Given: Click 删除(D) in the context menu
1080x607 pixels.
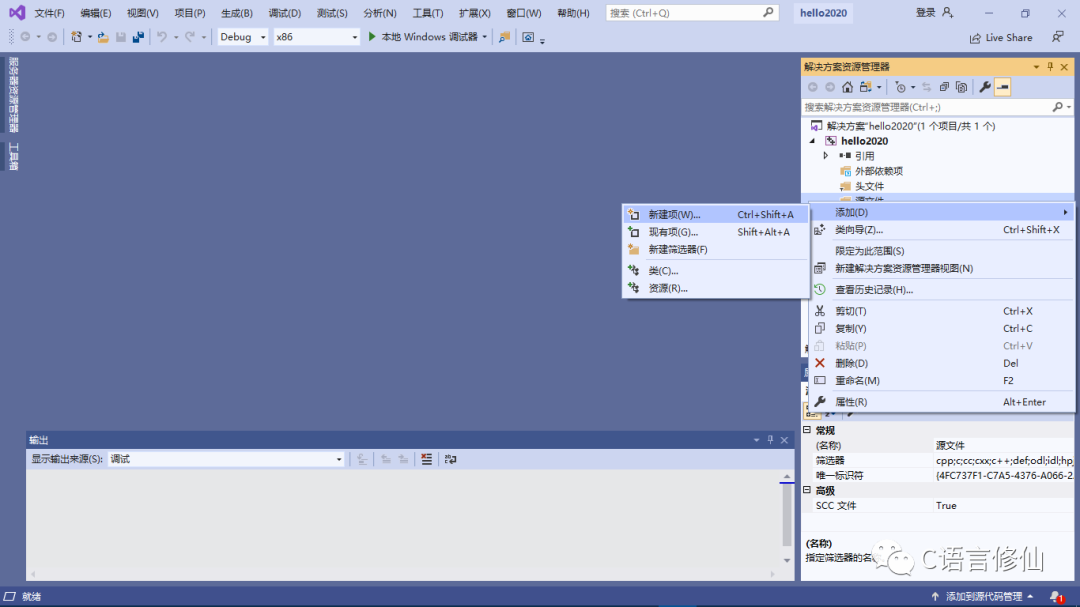Looking at the screenshot, I should (942, 363).
